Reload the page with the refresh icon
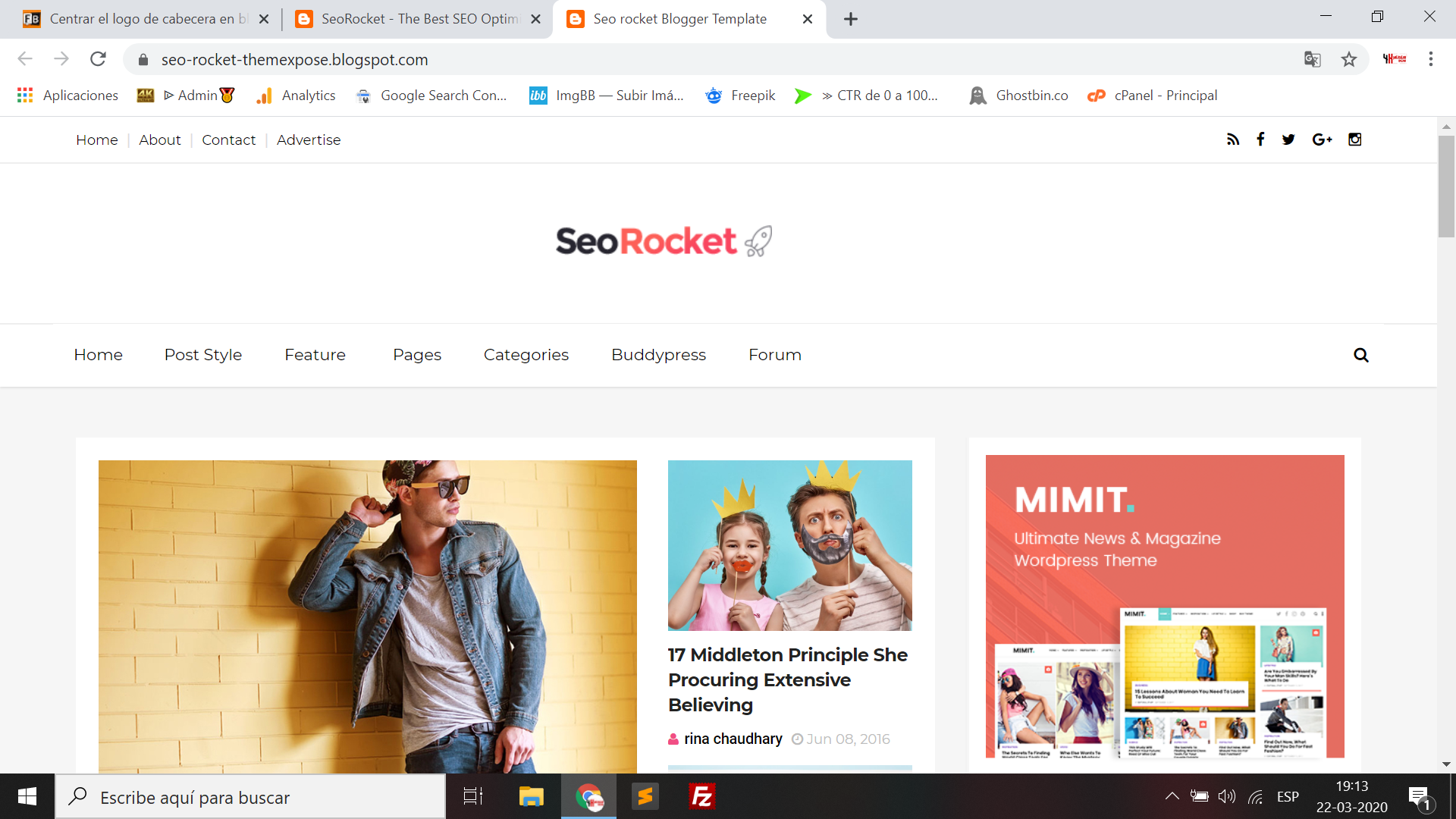This screenshot has height=819, width=1456. click(98, 59)
